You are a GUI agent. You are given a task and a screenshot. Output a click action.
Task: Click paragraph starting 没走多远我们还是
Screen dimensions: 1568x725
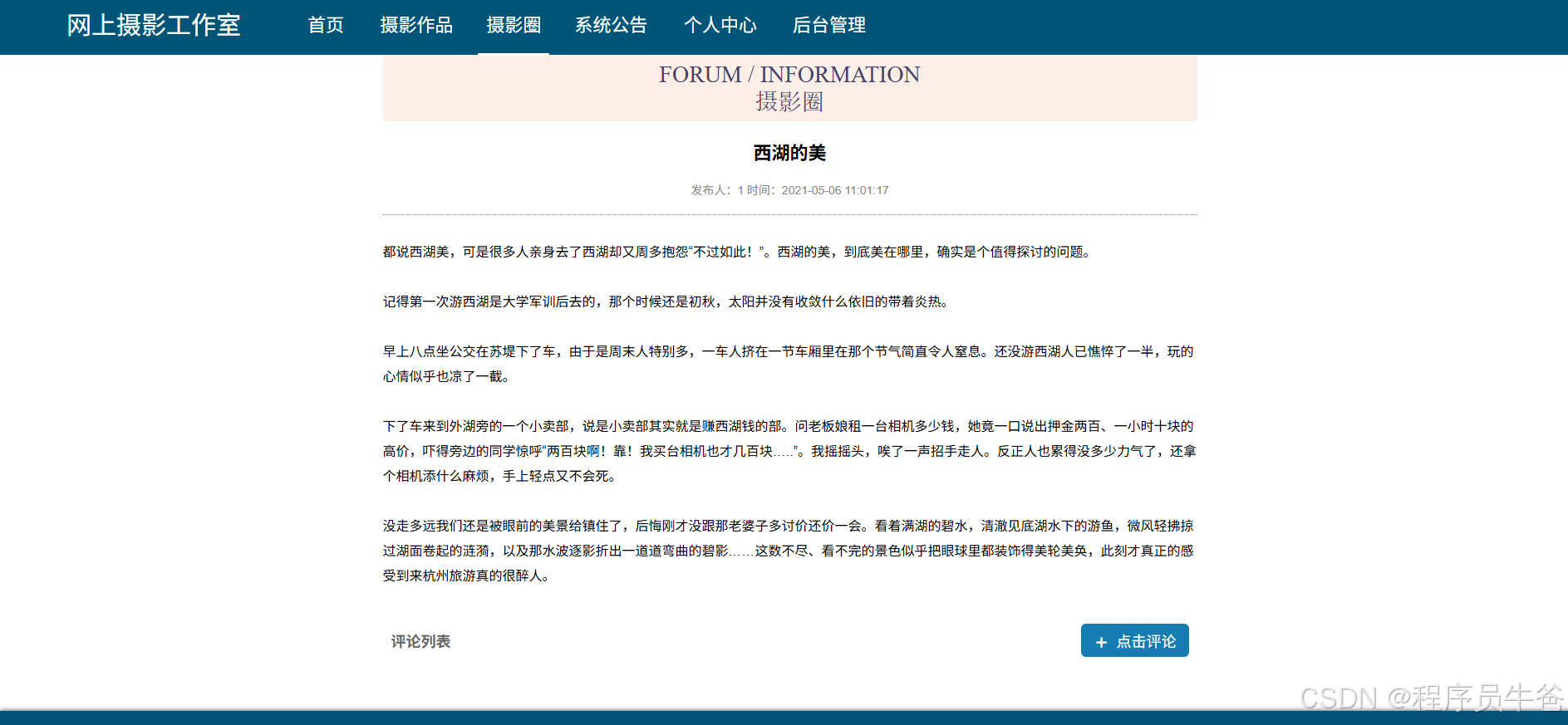(789, 551)
